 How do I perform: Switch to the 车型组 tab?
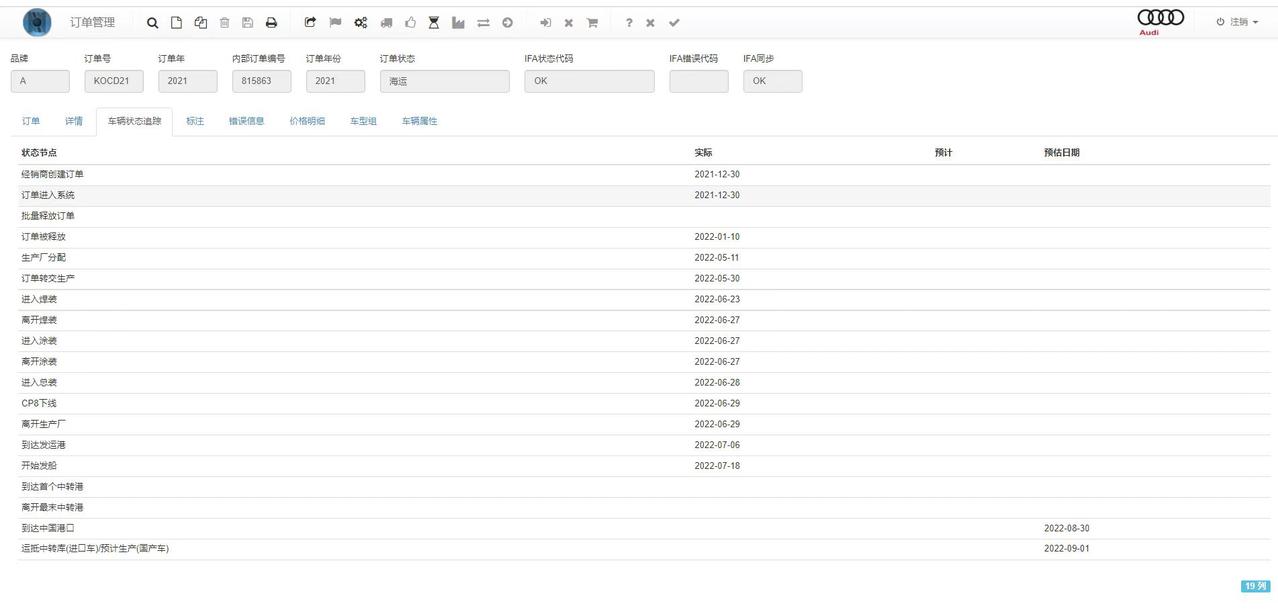(363, 121)
